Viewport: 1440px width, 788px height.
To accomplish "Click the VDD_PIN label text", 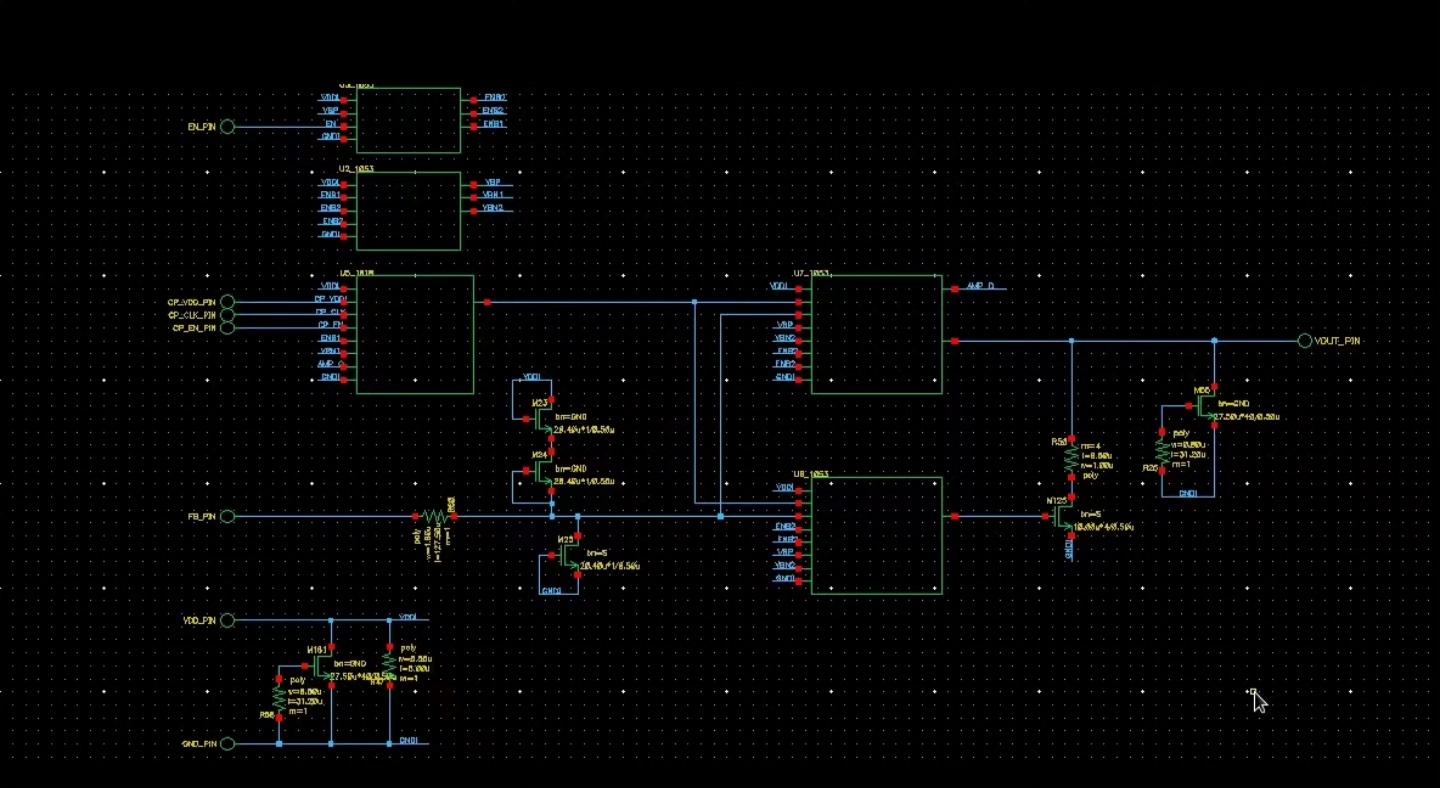I will [x=199, y=621].
